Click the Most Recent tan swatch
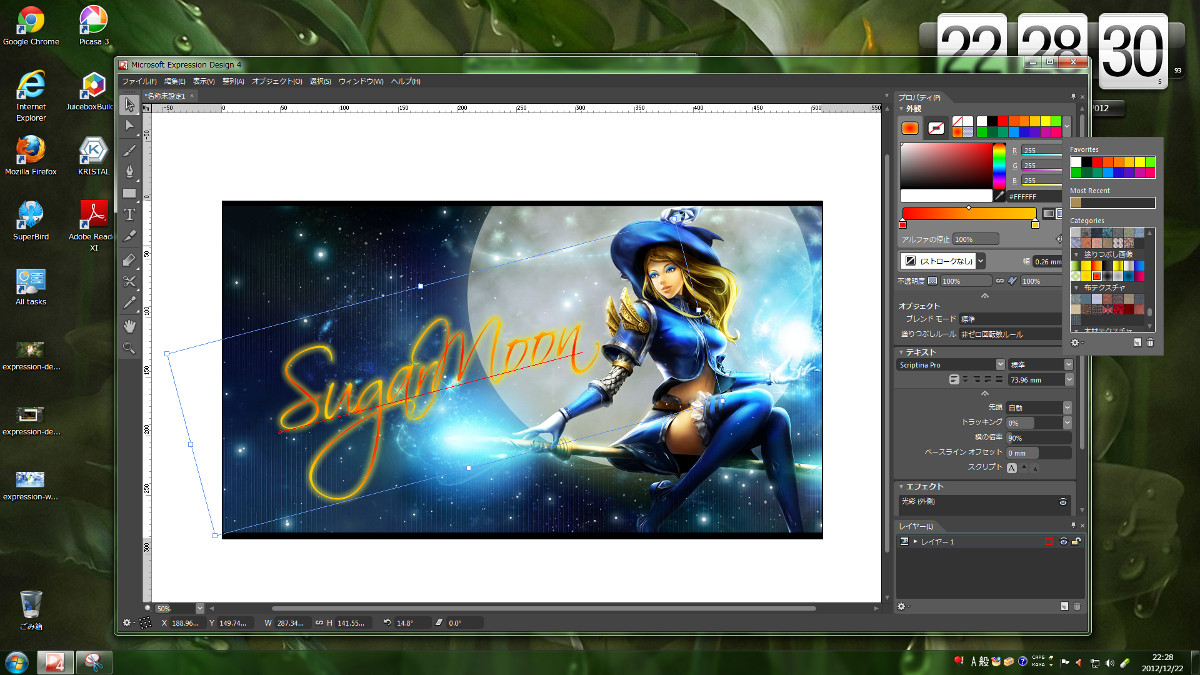The image size is (1200, 675). click(1076, 202)
